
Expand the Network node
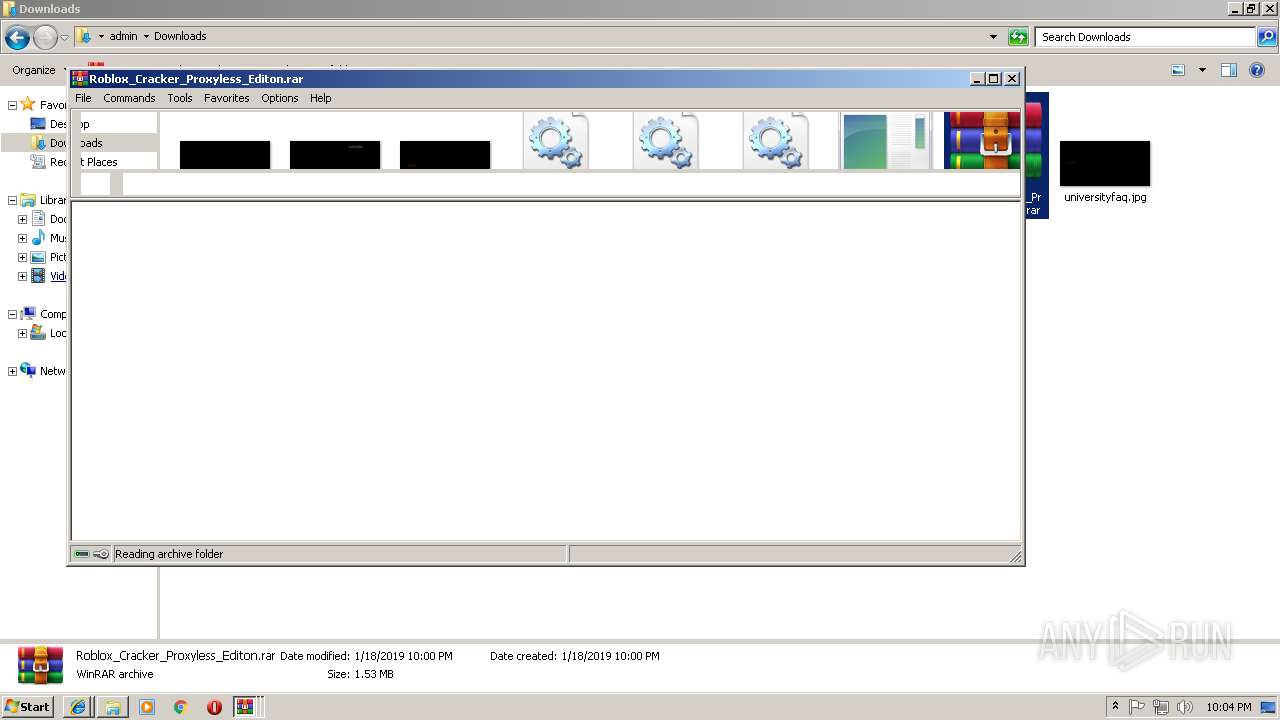tap(12, 371)
